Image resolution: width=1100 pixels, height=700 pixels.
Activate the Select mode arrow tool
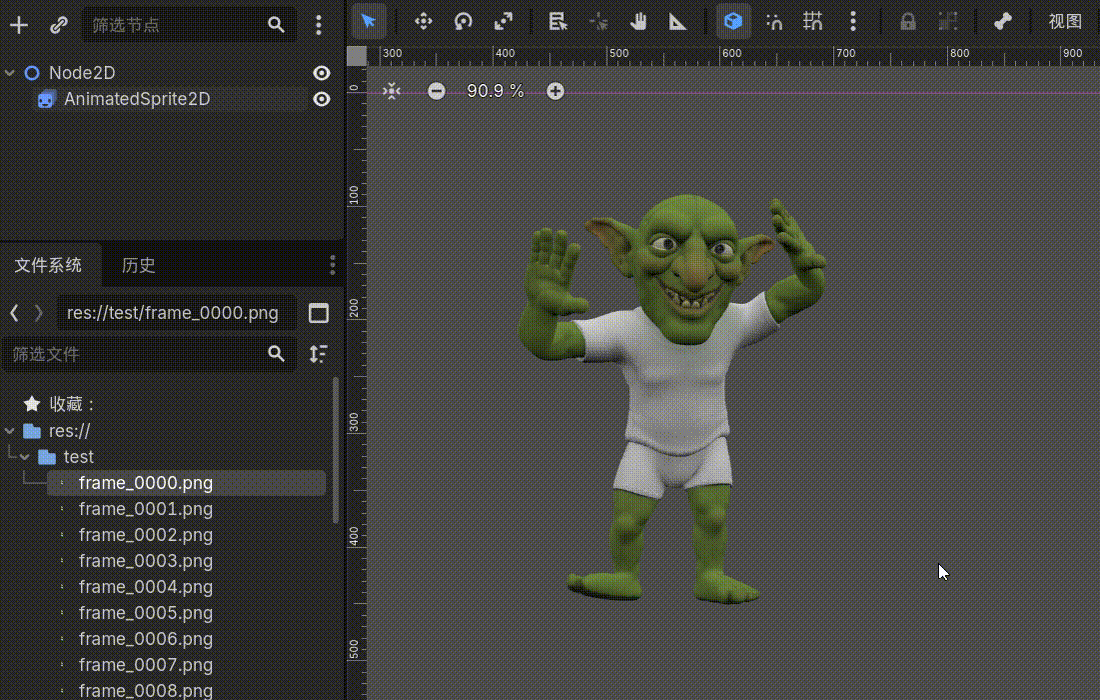(x=368, y=22)
